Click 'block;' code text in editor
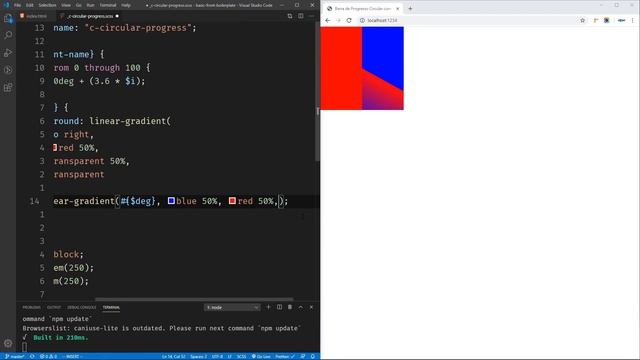 [68, 254]
